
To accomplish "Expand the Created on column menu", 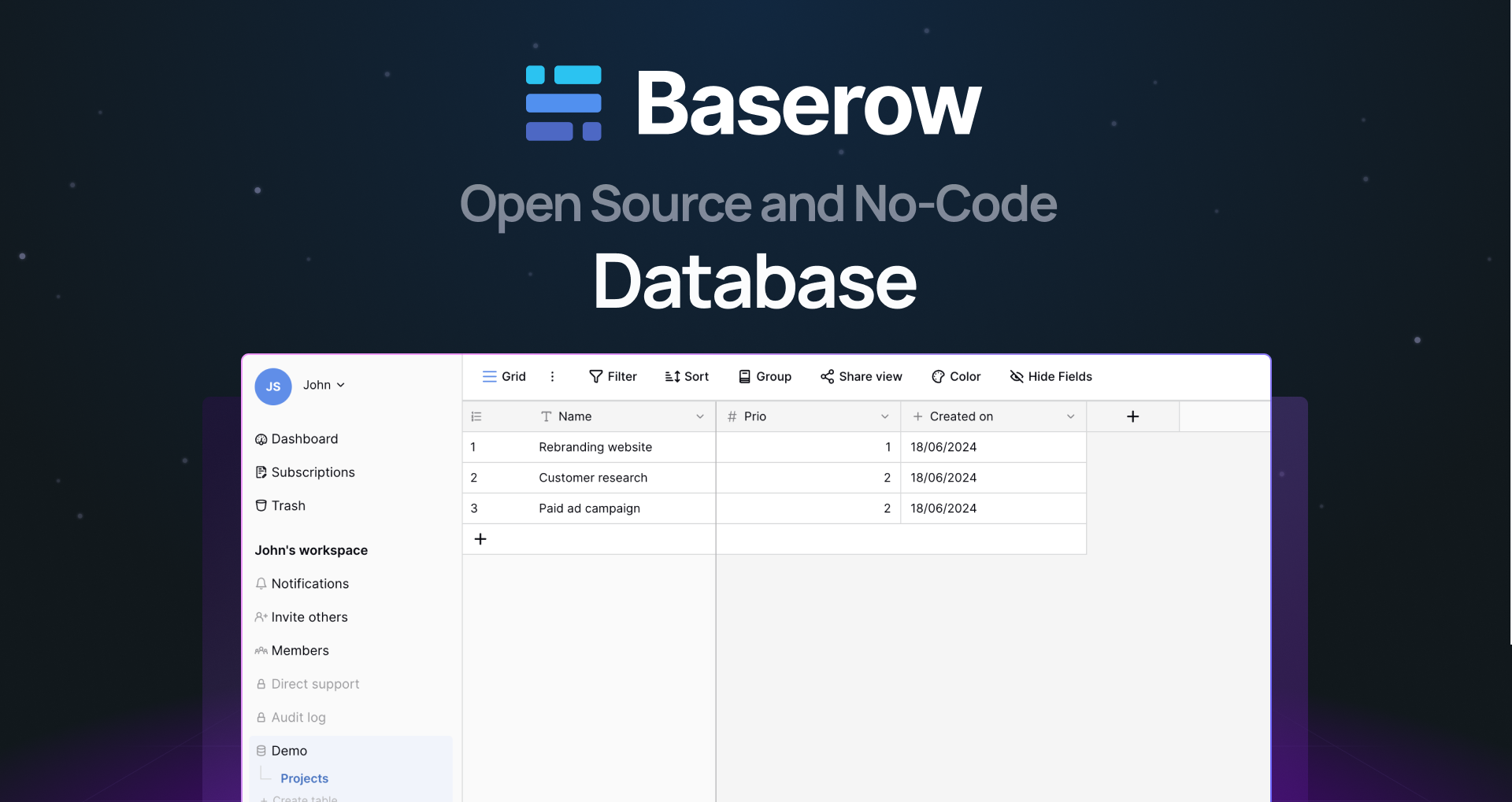I will point(1070,416).
